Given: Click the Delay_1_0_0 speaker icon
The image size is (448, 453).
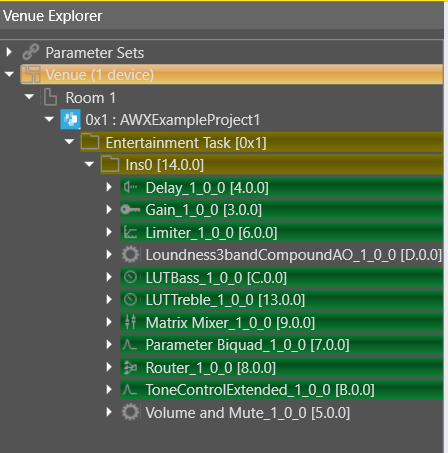Looking at the screenshot, I should [x=130, y=187].
